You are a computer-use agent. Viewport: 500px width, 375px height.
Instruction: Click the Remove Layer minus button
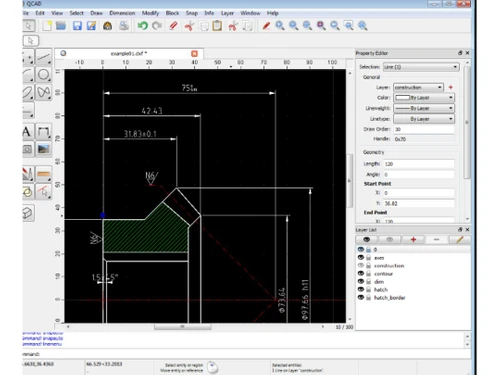[436, 240]
